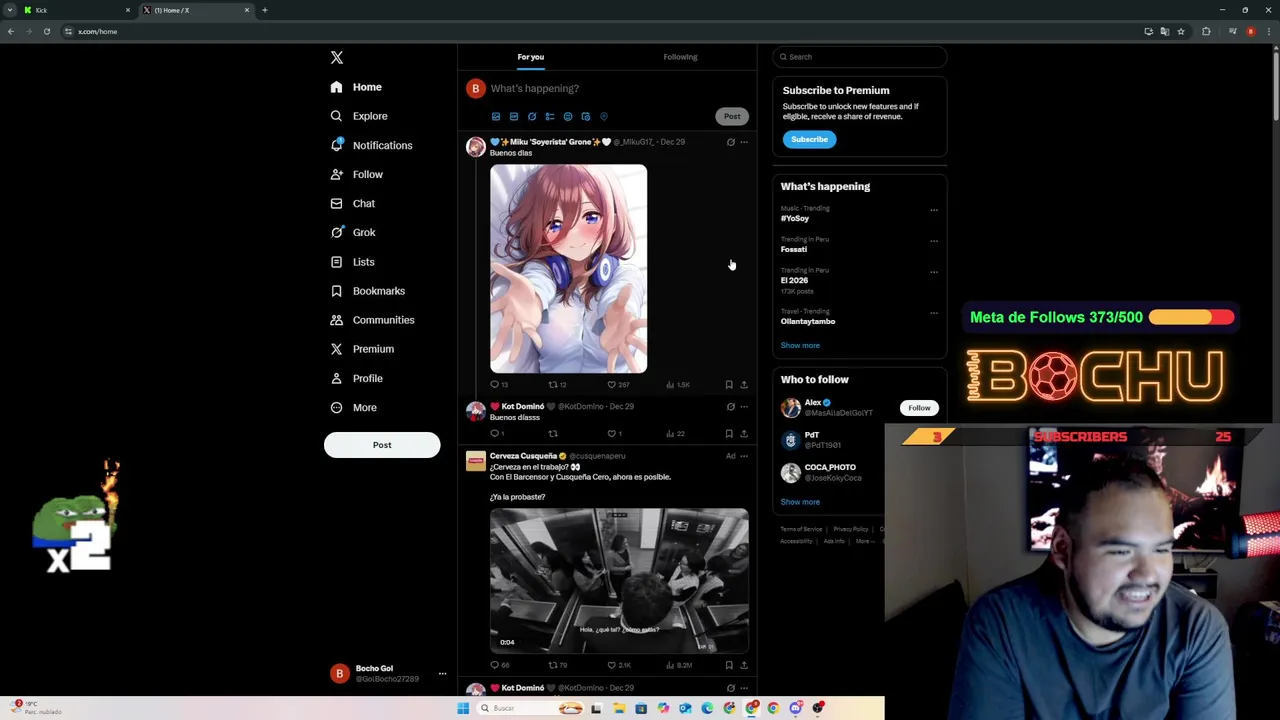Play the Cerveza Cusqueña elevator video
Viewport: 1280px width, 720px height.
619,580
